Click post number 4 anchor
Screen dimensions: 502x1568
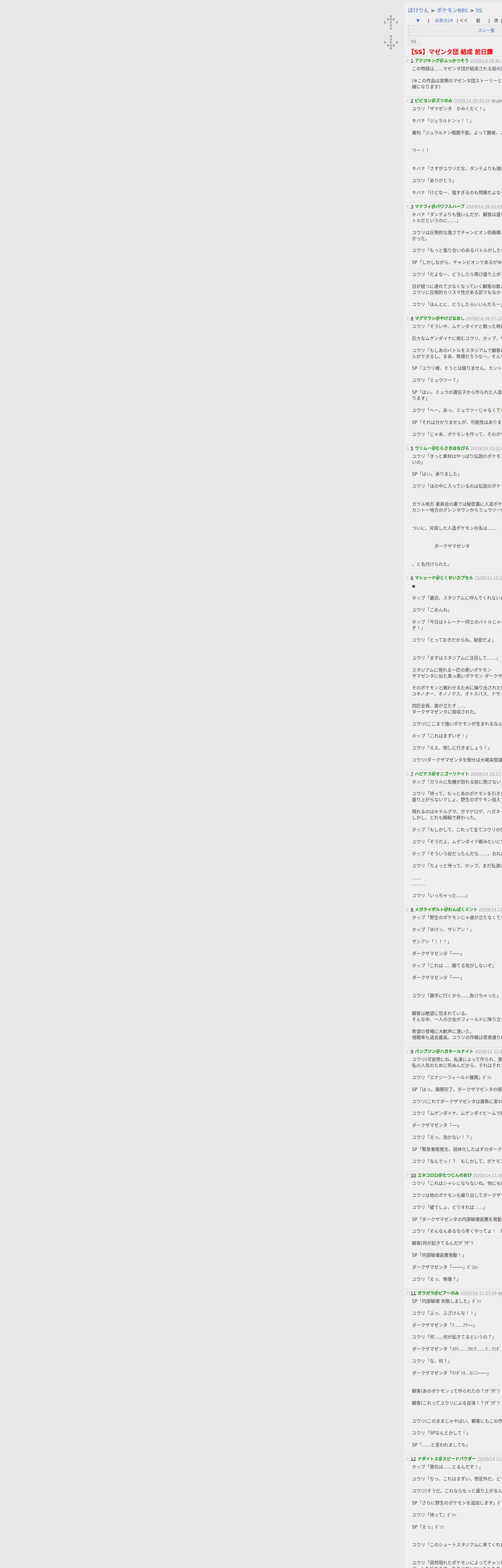pos(412,318)
